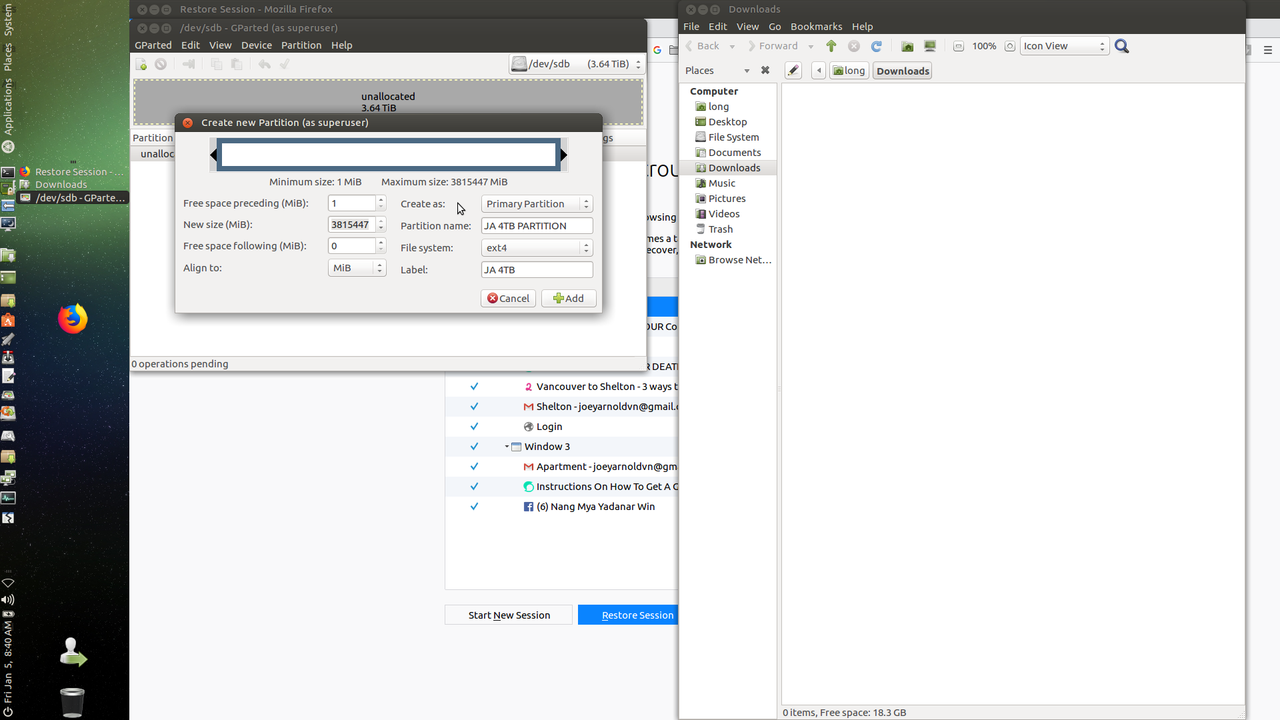The height and width of the screenshot is (720, 1280).
Task: Click the Restore Session button
Action: coord(628,615)
